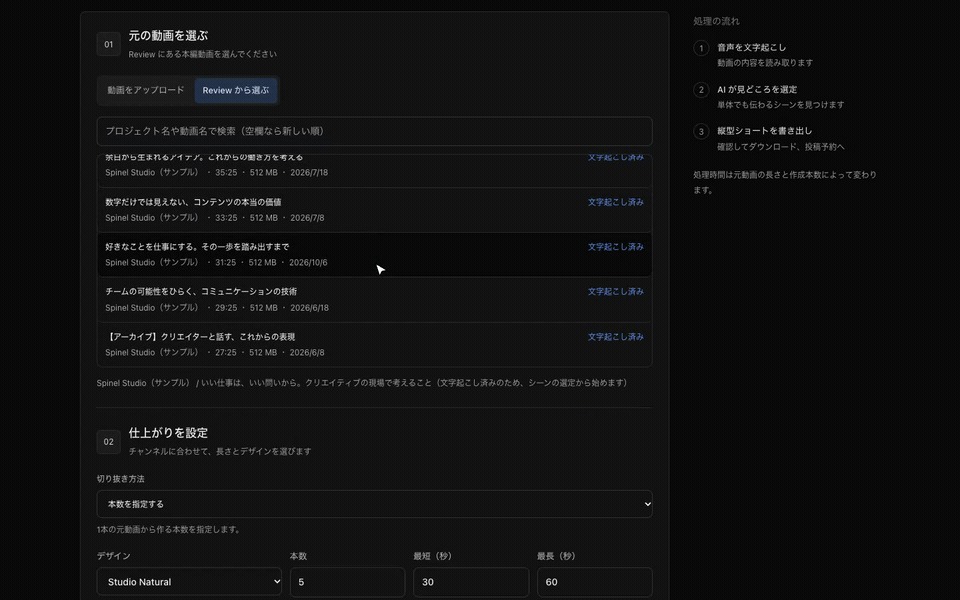This screenshot has height=600, width=960.
Task: Click the circled 1 icon beside 音声を文字起こし
Action: (701, 48)
